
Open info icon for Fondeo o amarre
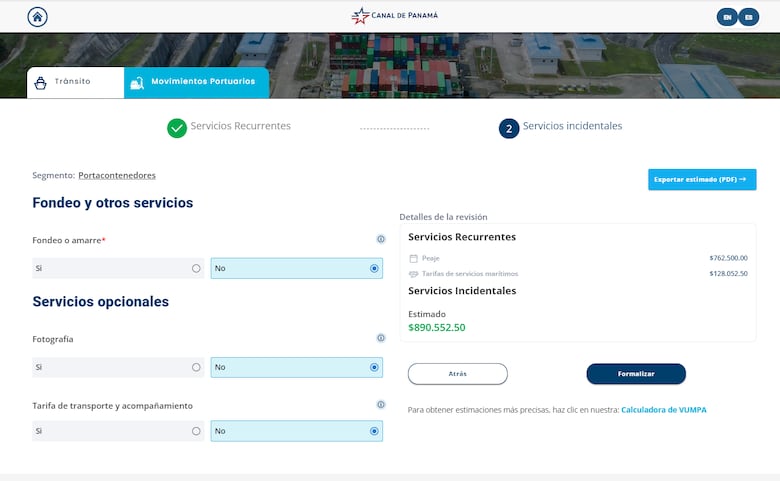(x=381, y=239)
